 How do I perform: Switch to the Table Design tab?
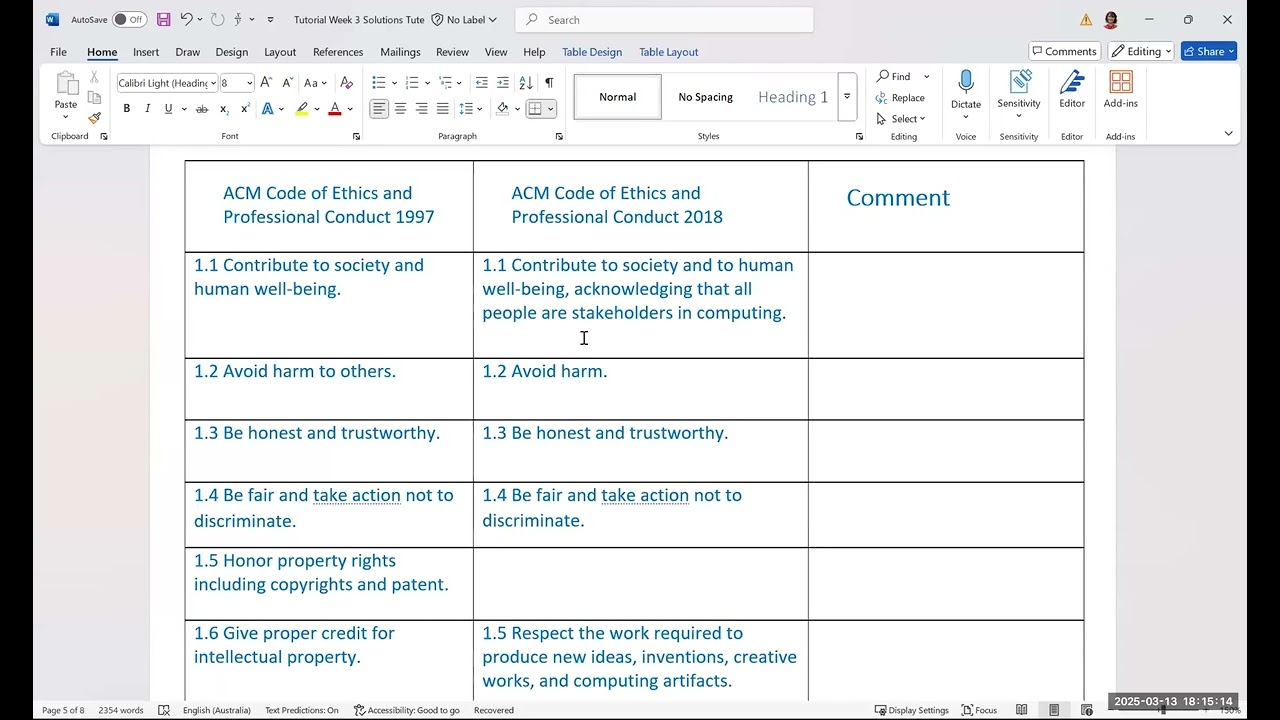(x=592, y=52)
